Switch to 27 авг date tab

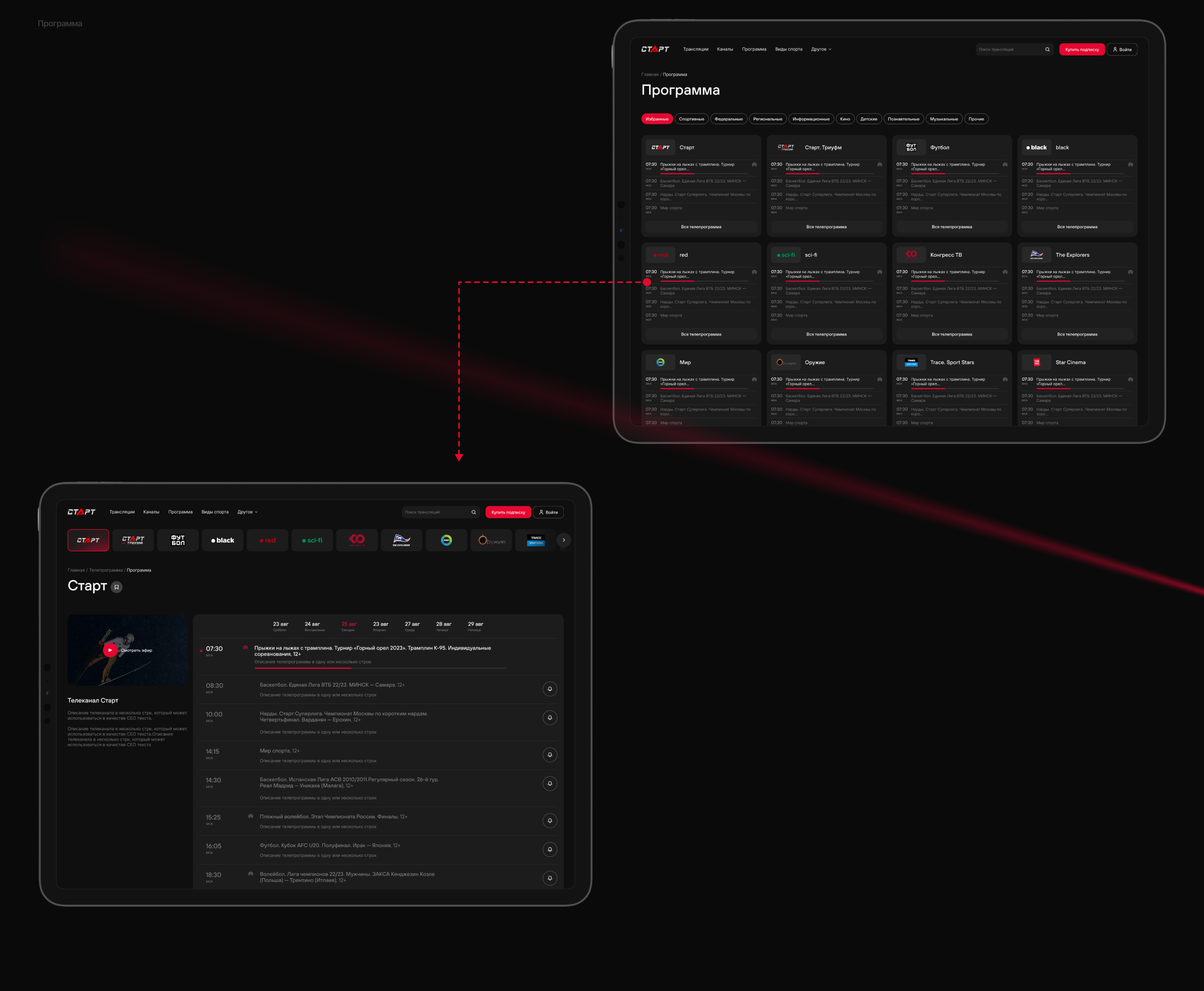pos(412,626)
